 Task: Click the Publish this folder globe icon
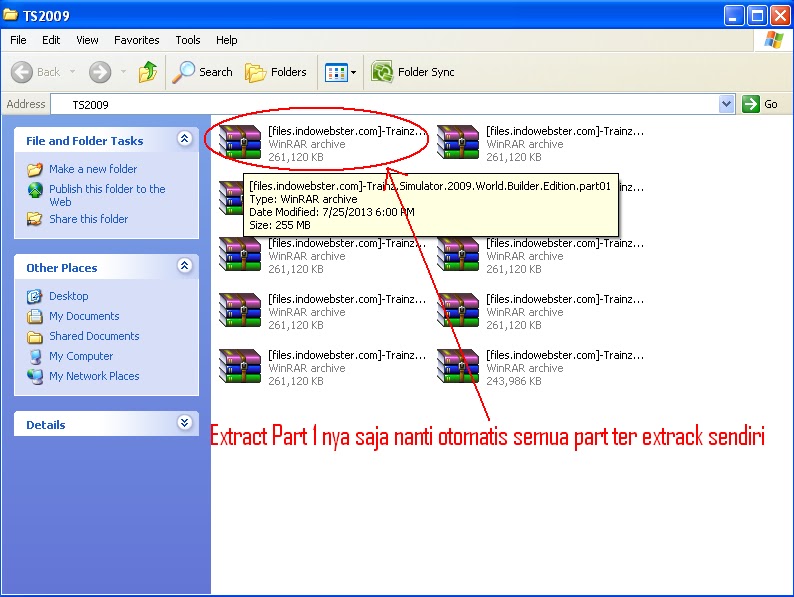point(35,190)
